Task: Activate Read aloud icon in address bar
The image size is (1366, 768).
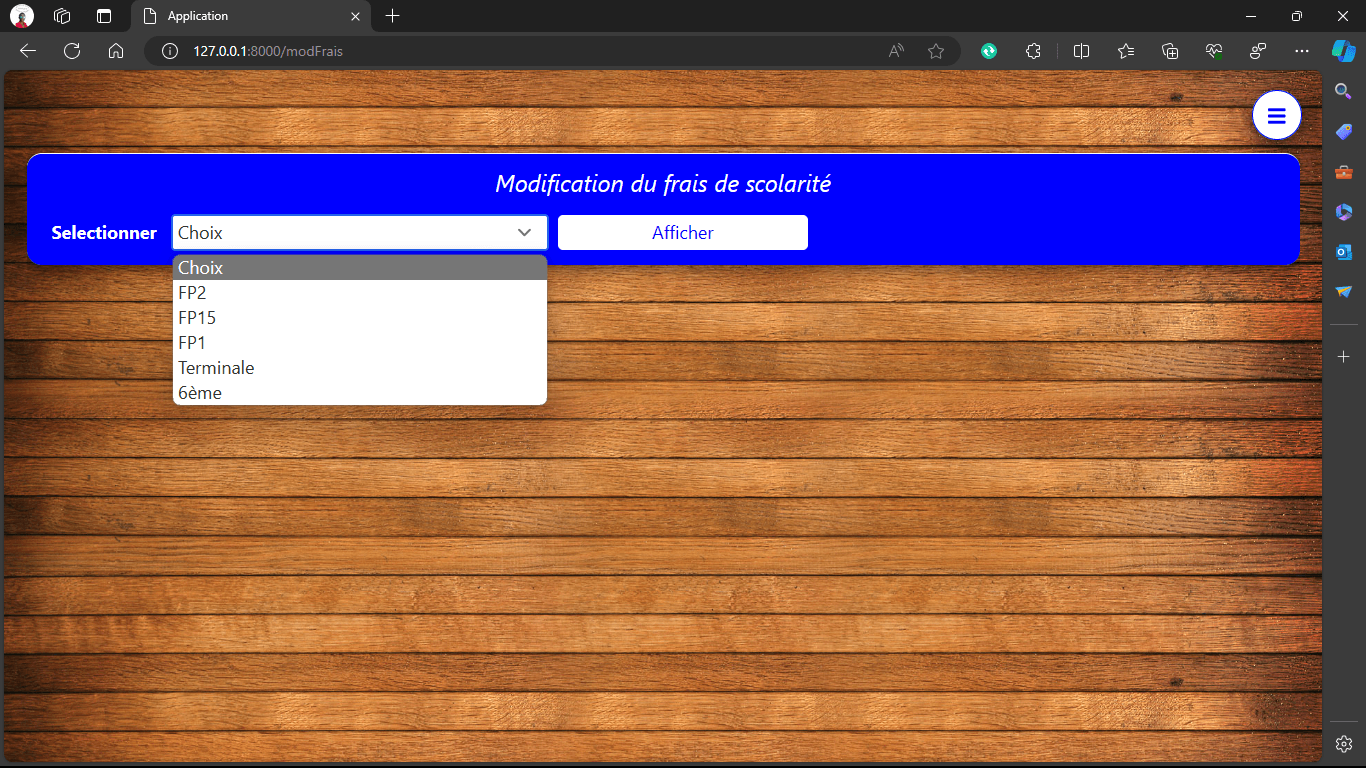Action: click(897, 51)
